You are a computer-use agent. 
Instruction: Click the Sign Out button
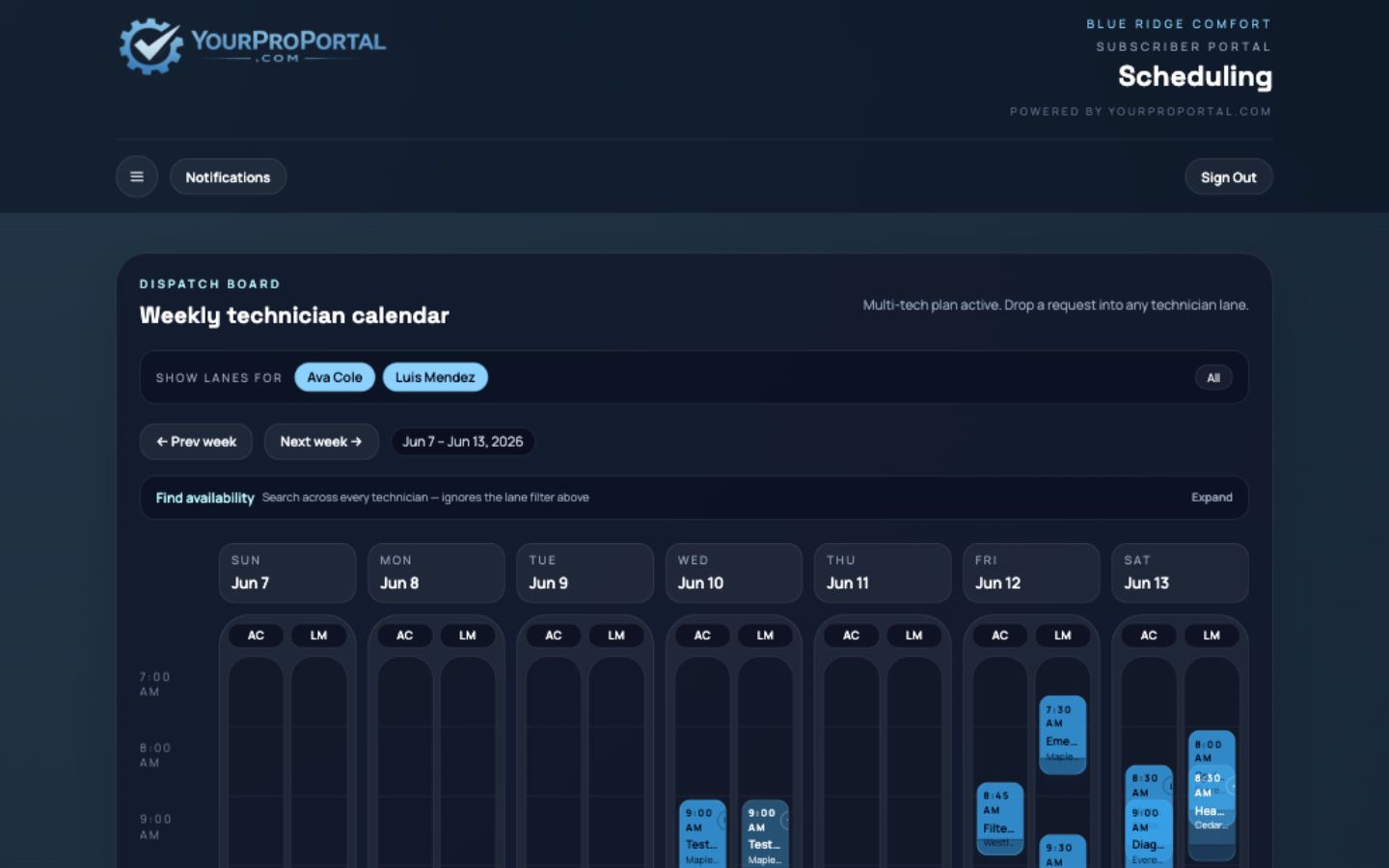(1228, 177)
